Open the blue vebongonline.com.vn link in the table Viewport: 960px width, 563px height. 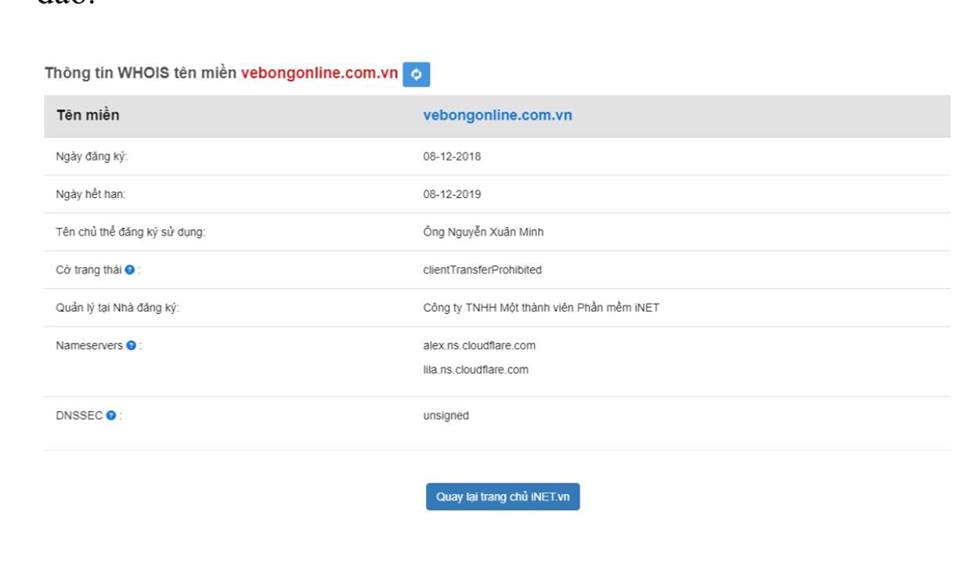(497, 115)
